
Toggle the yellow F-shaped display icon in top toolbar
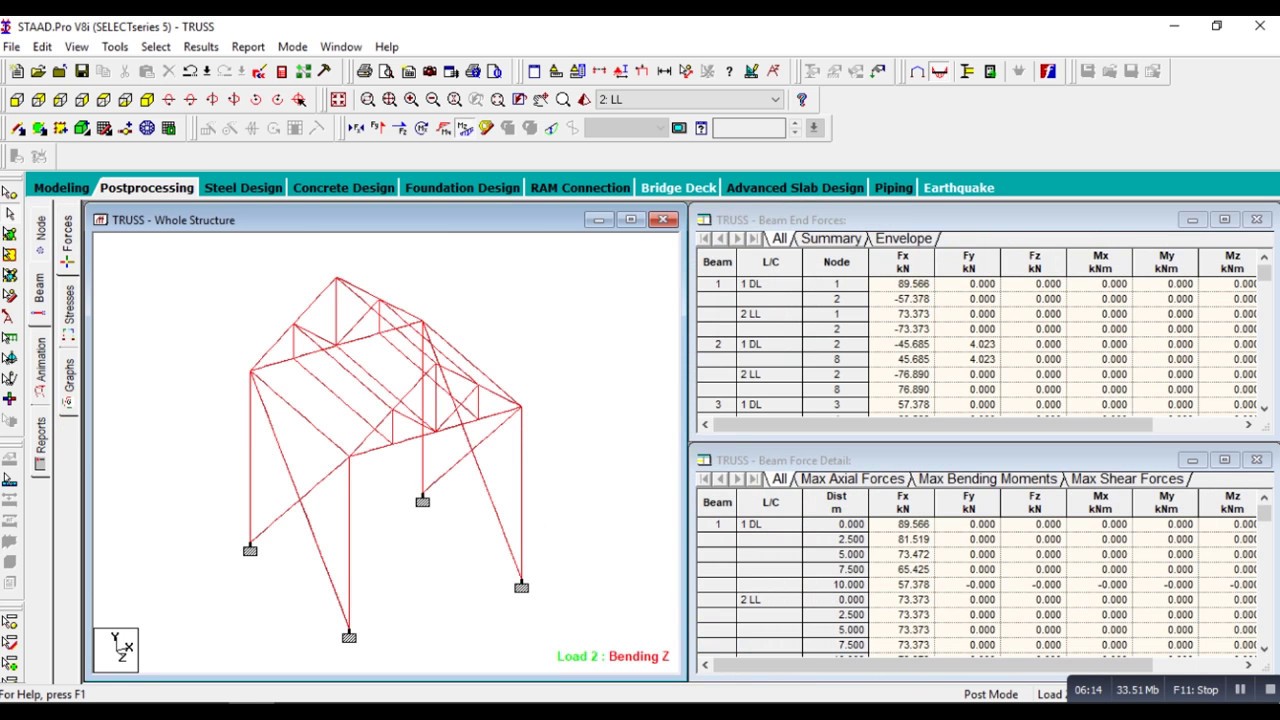pos(967,71)
